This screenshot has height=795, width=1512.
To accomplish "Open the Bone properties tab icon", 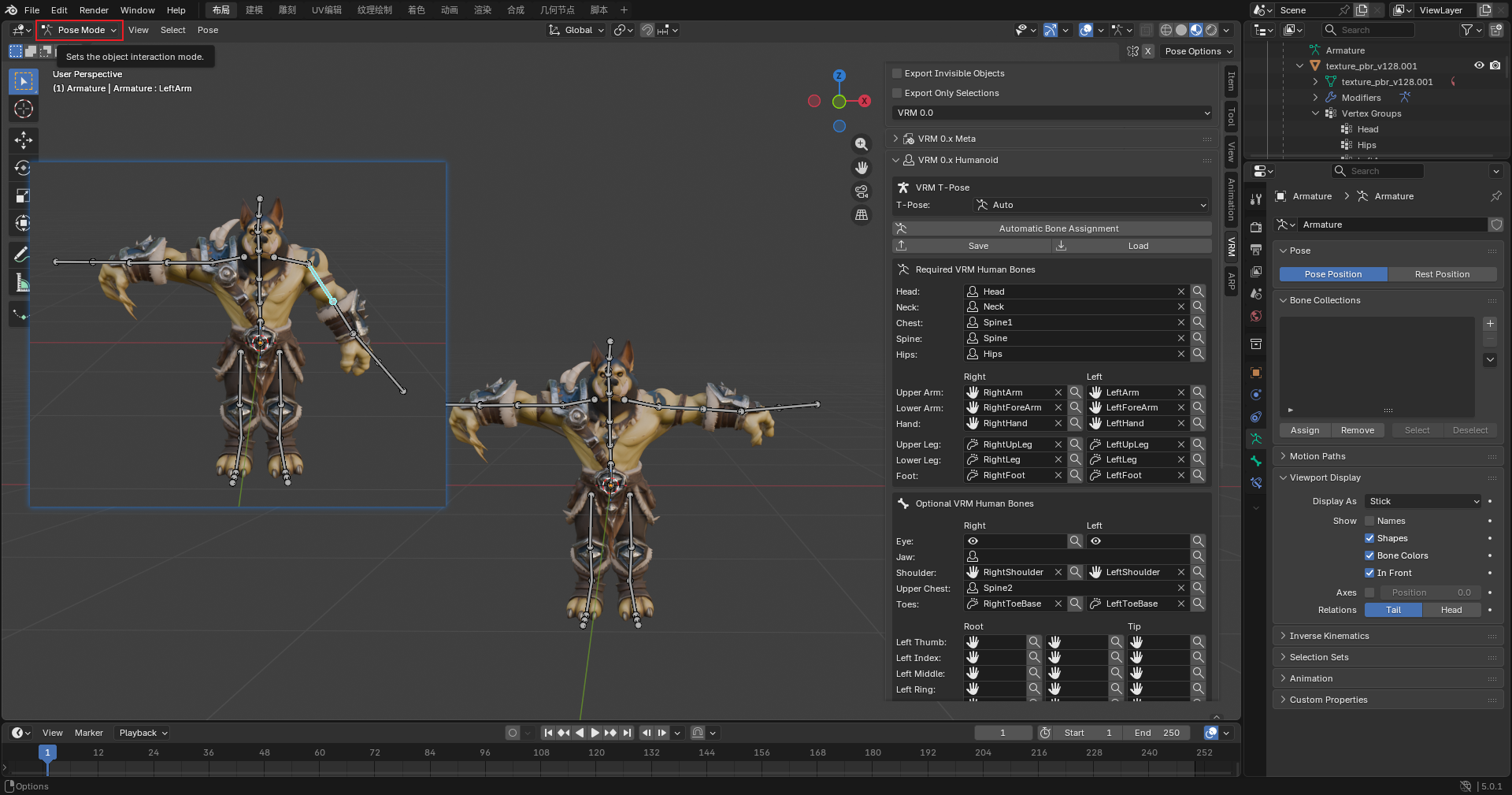I will 1256,461.
